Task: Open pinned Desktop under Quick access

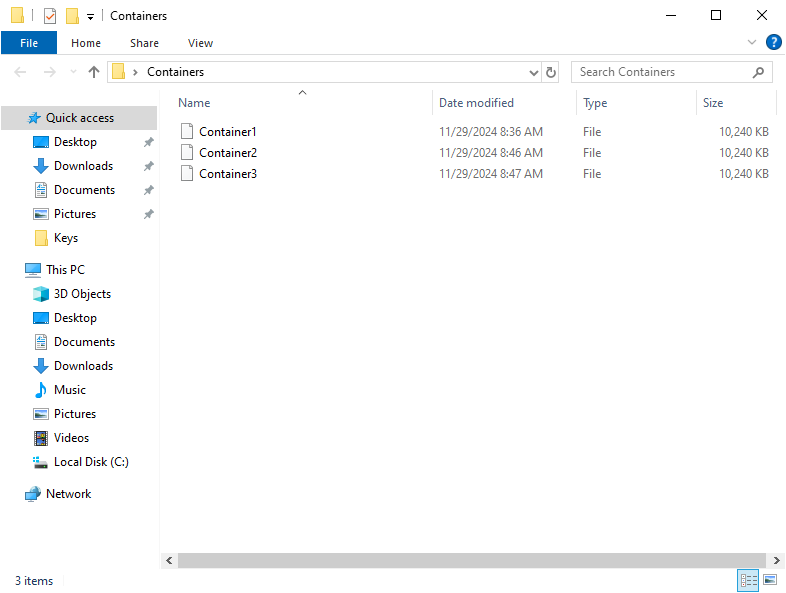Action: click(x=75, y=142)
